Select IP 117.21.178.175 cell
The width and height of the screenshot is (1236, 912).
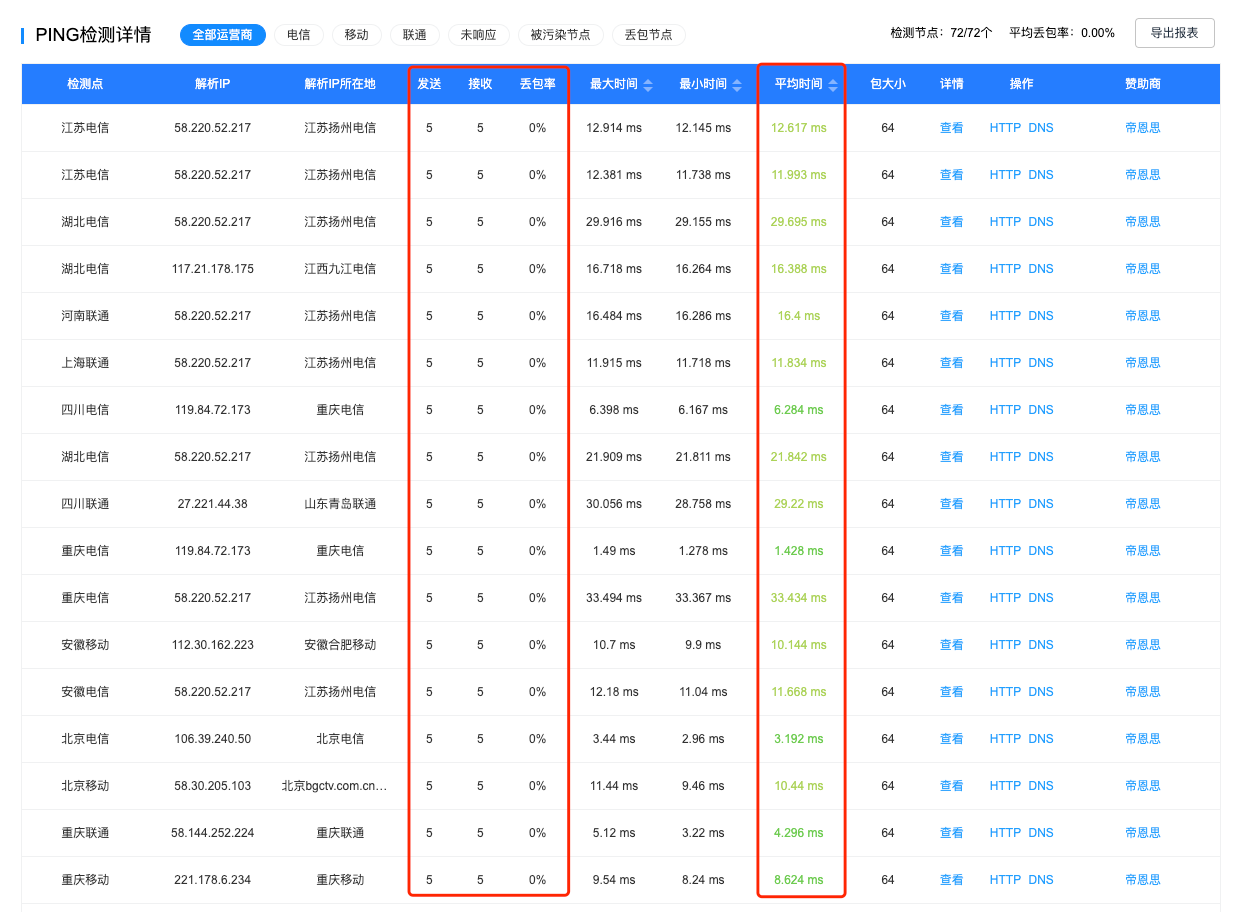pos(213,269)
